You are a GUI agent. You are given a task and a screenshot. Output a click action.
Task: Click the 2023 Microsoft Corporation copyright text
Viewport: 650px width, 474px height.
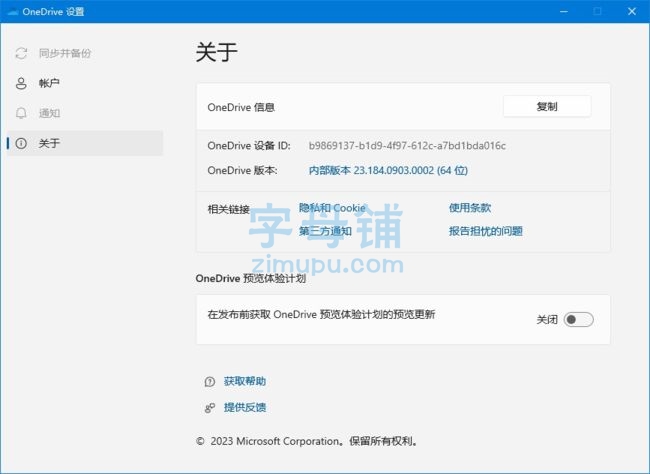307,441
